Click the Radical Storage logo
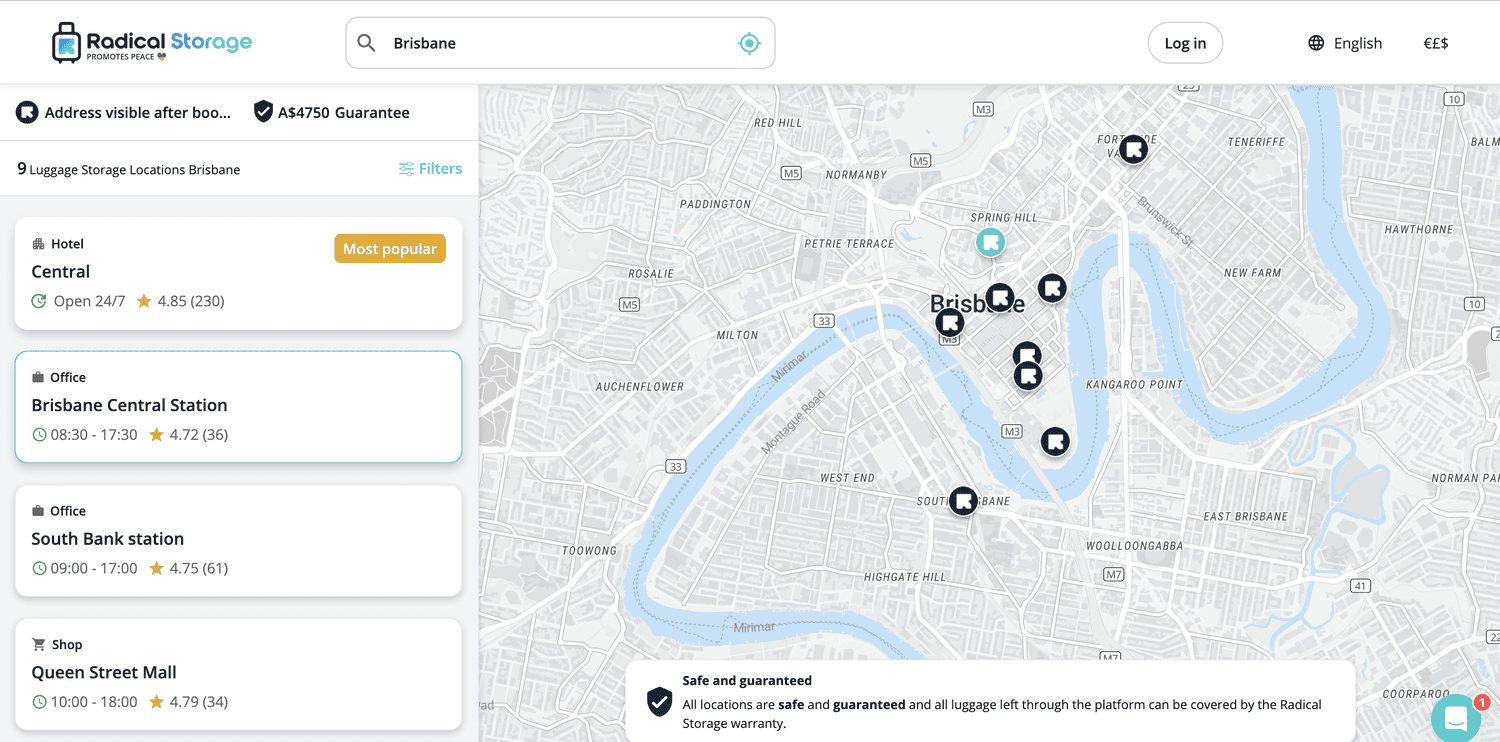 point(152,43)
